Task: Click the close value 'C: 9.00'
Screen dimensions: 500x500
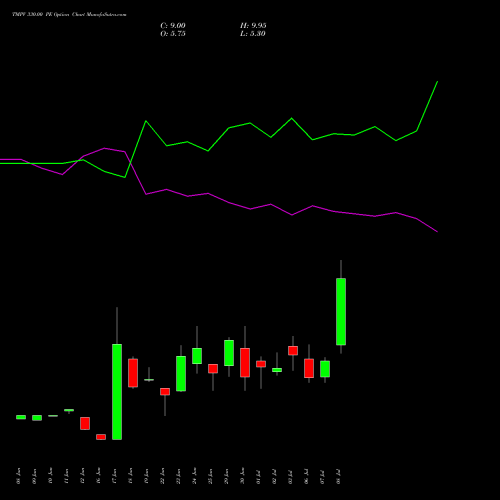Action: tap(173, 26)
